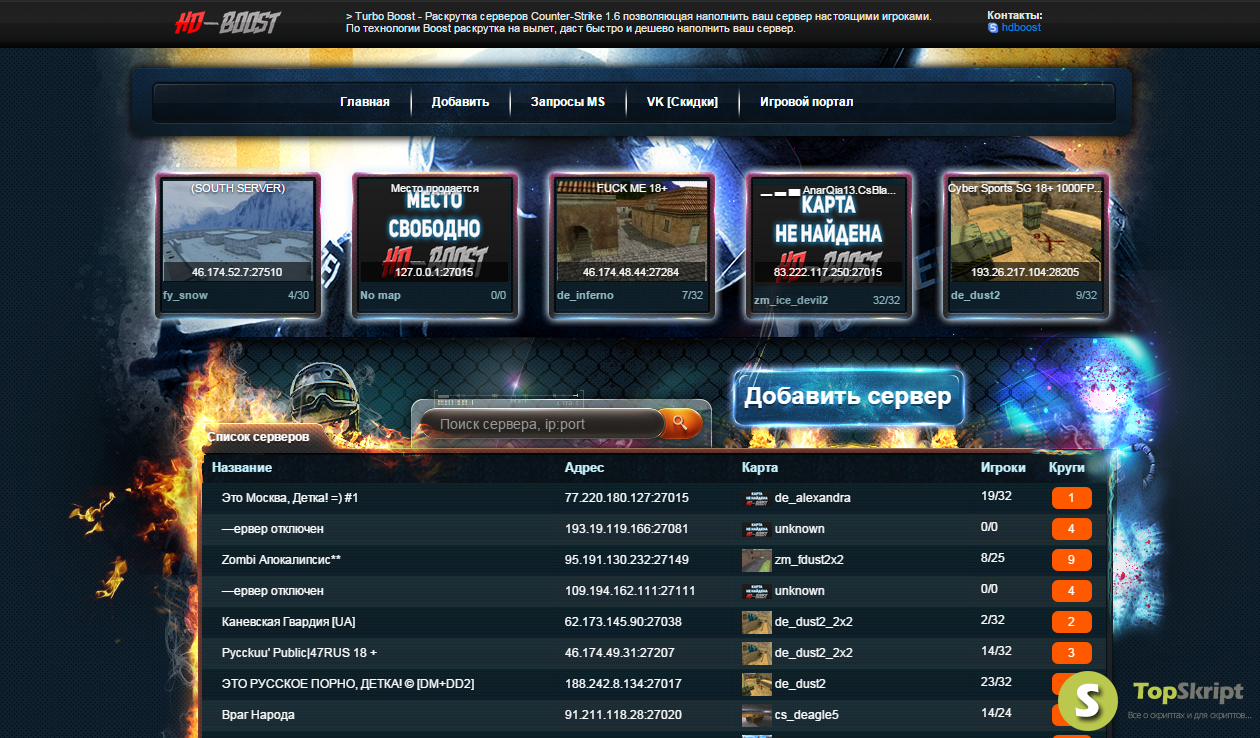Click the Адрес column header
This screenshot has width=1260, height=738.
pyautogui.click(x=585, y=467)
